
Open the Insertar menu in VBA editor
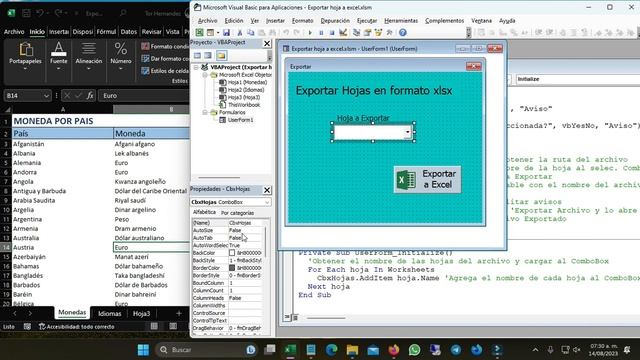tap(275, 20)
